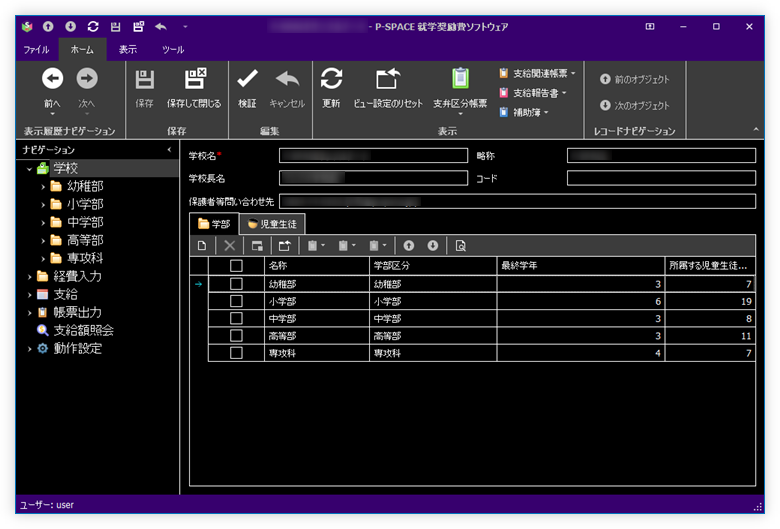Tick the 中学部 row checkbox

tap(236, 318)
